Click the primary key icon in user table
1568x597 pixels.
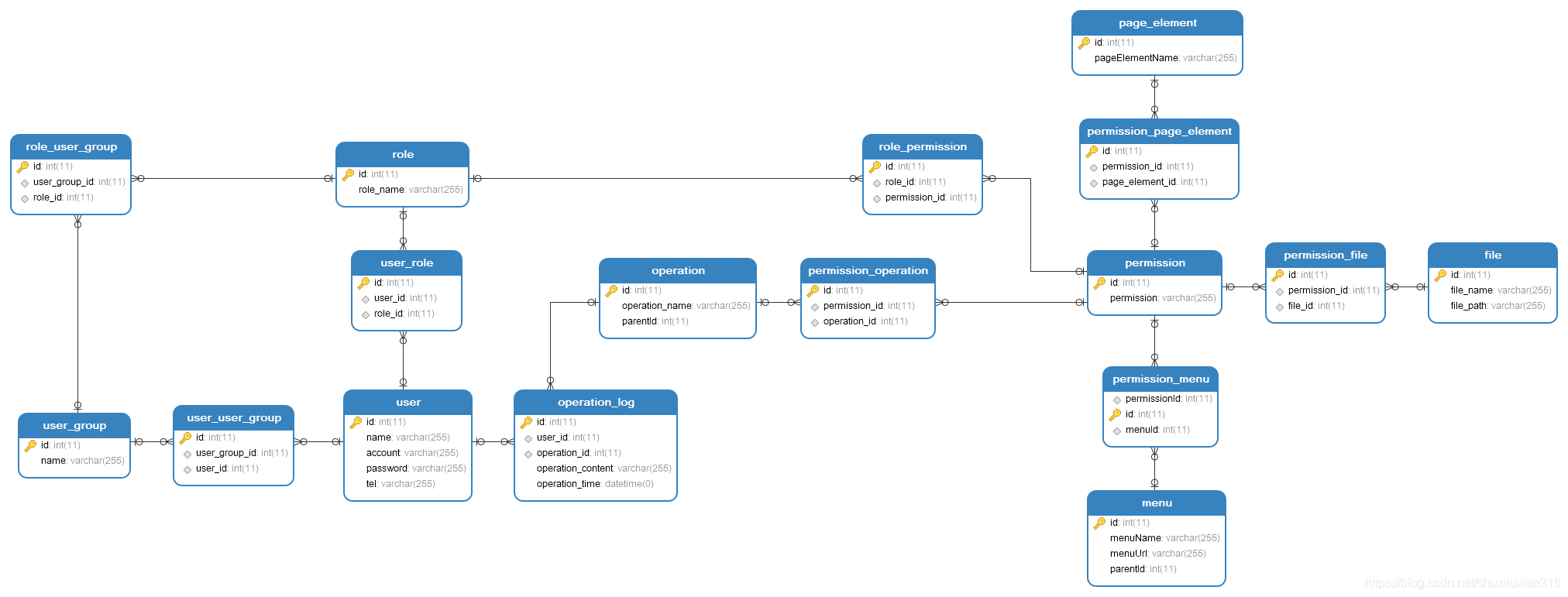pos(356,422)
